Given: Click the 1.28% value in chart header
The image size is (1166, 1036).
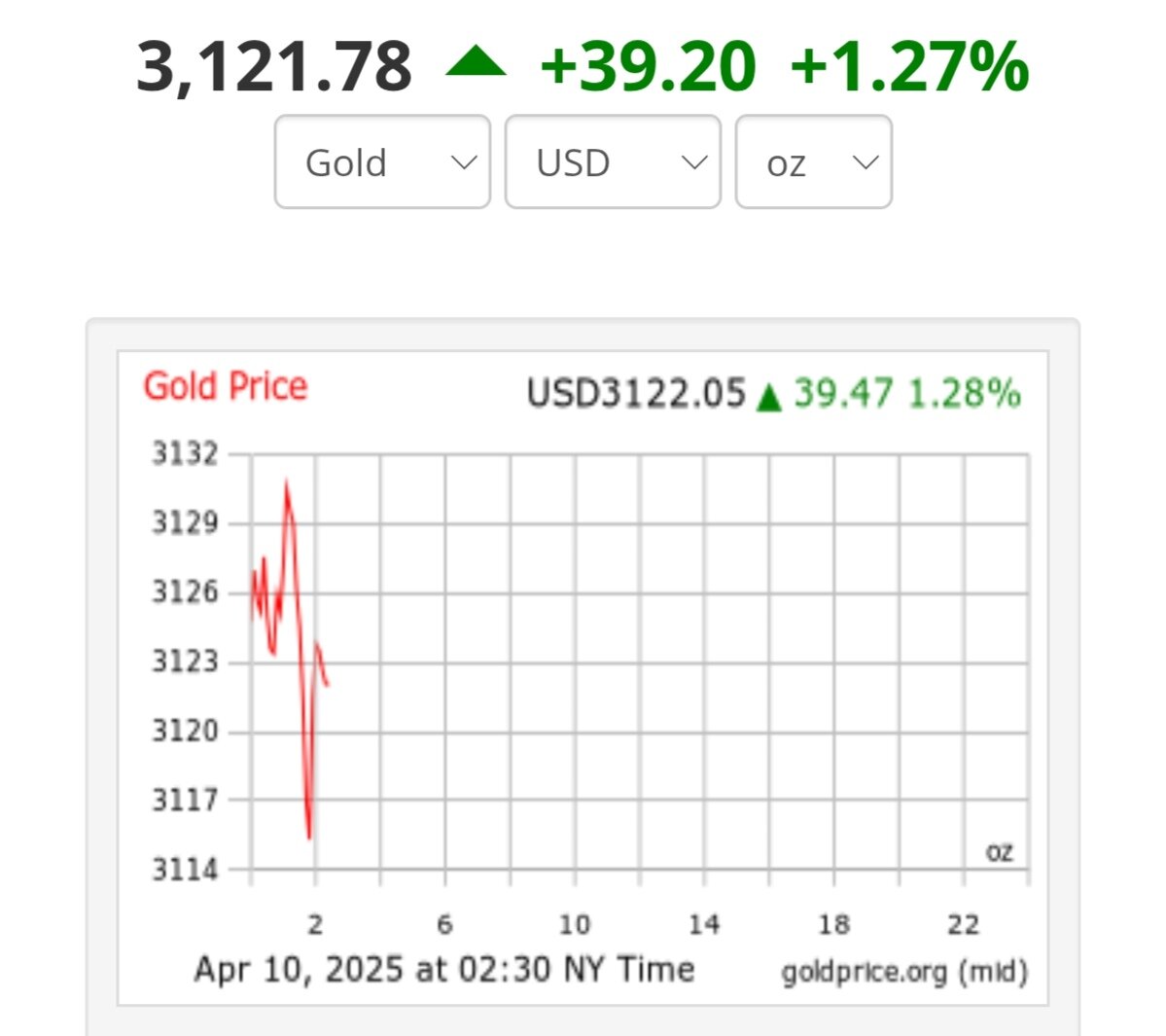Looking at the screenshot, I should click(x=964, y=394).
